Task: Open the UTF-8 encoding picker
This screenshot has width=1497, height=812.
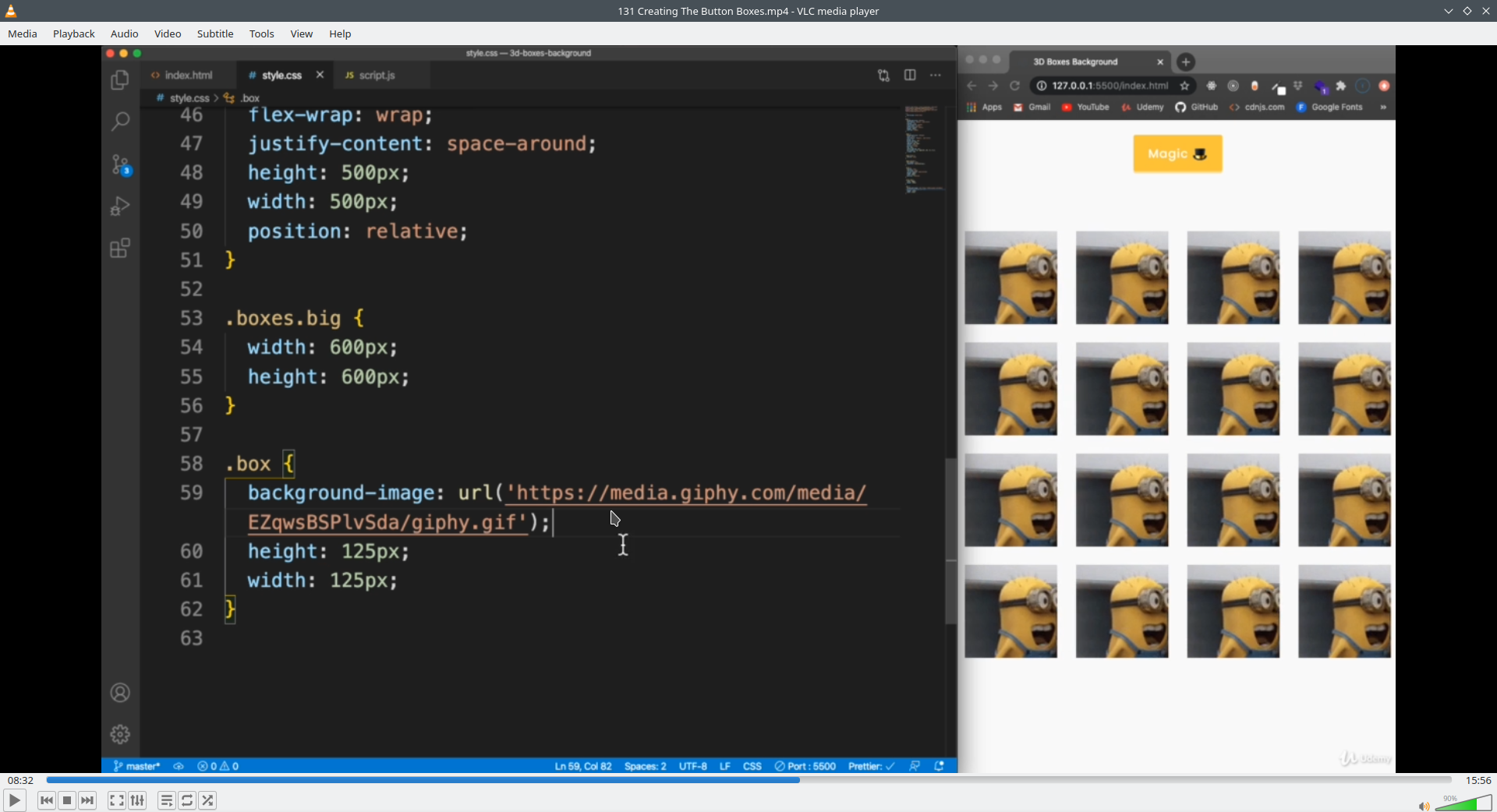Action: [x=693, y=767]
